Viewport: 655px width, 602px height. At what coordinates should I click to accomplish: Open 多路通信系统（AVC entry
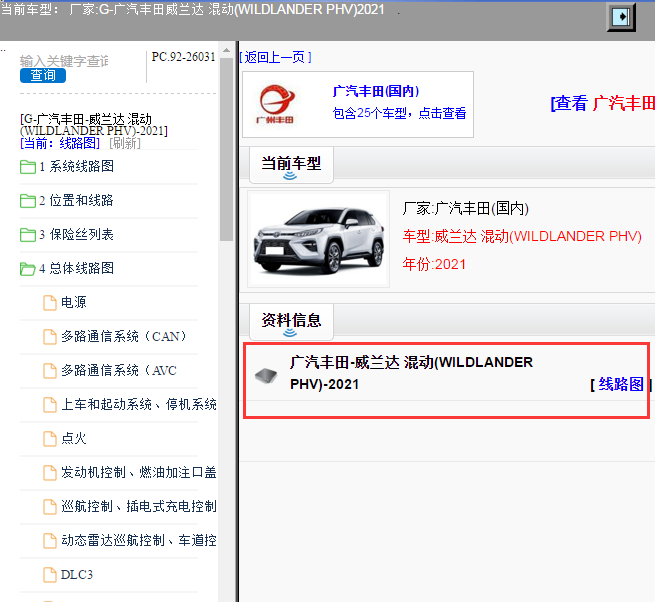coord(119,370)
